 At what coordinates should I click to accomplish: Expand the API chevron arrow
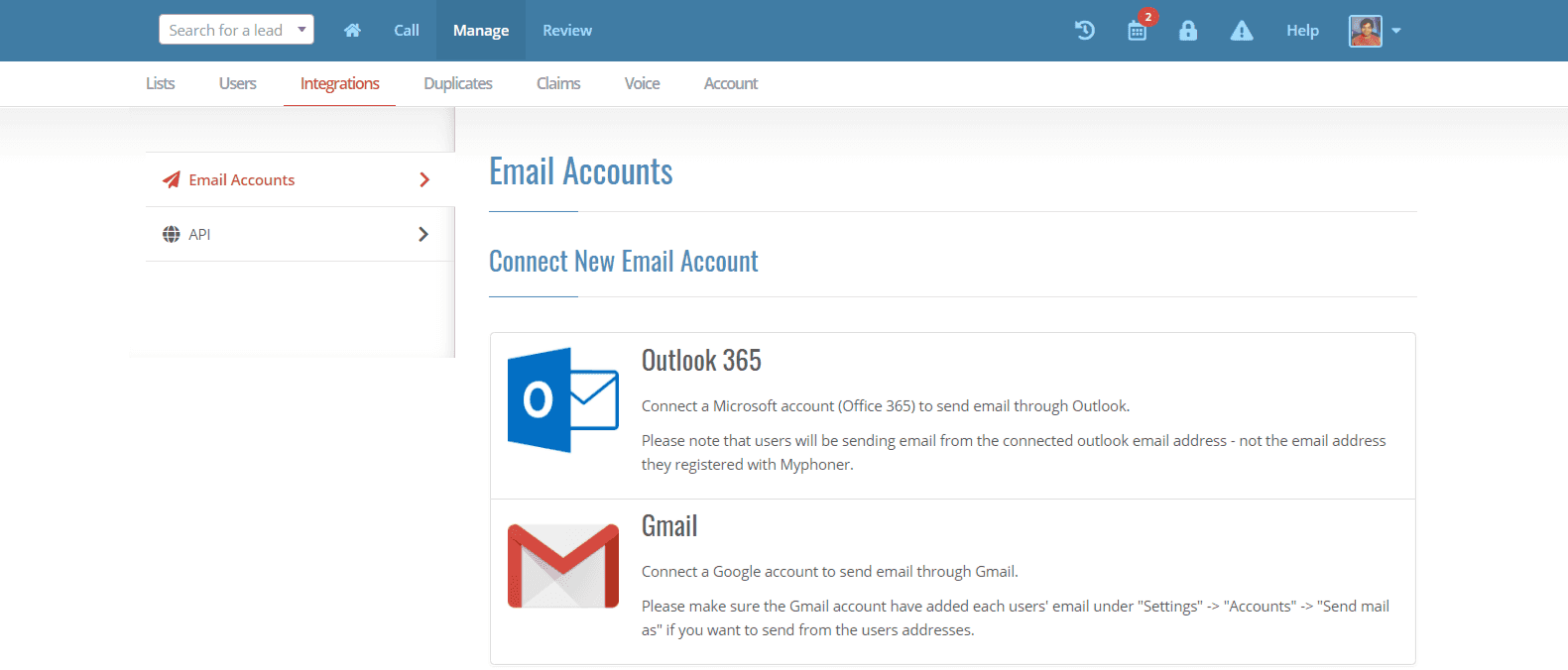tap(424, 234)
